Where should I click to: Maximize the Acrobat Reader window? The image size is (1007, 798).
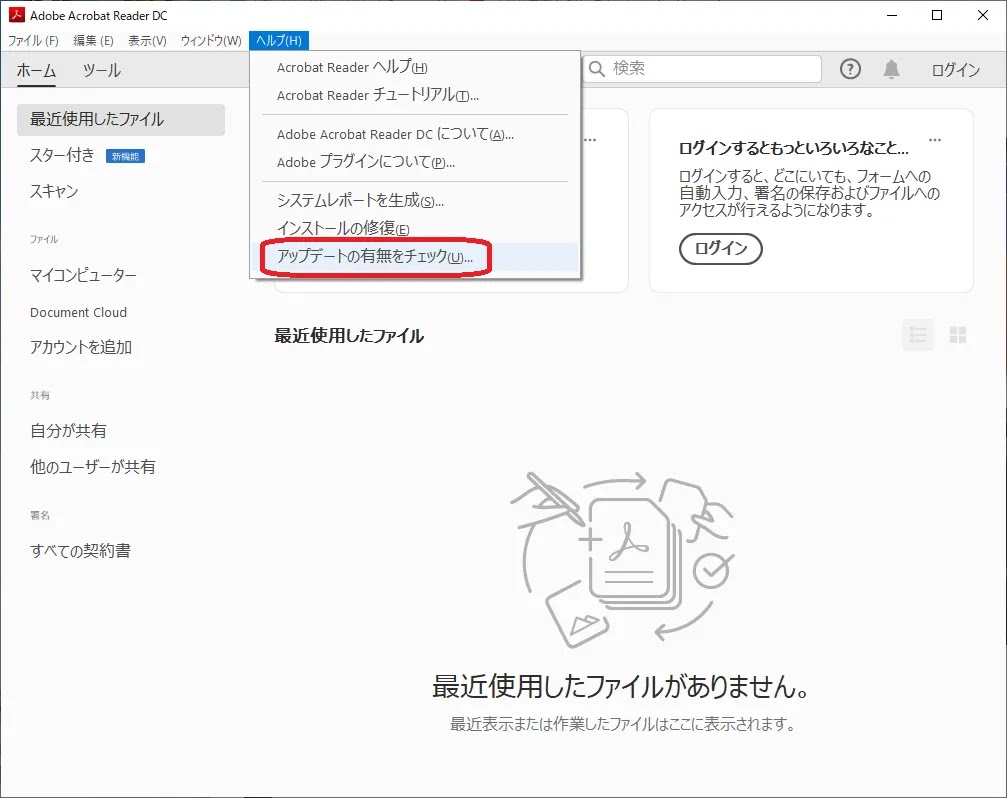[937, 15]
